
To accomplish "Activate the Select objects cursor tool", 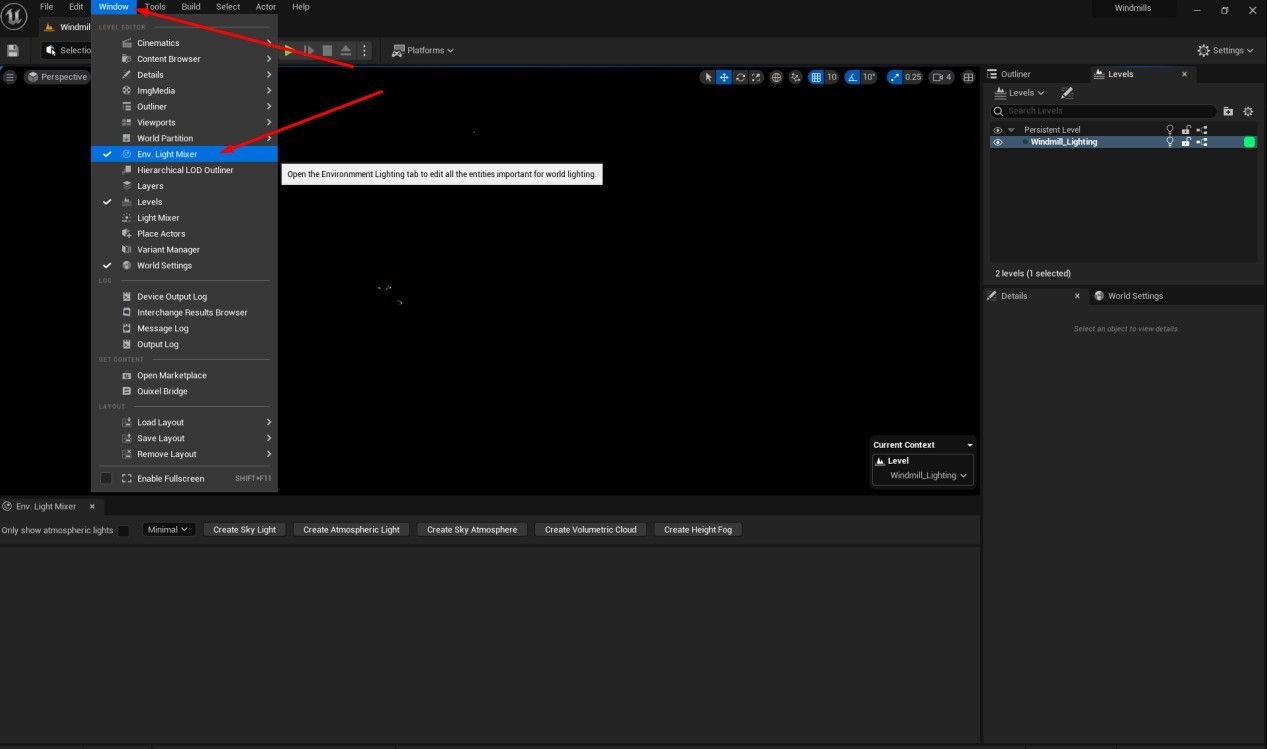I will click(x=708, y=77).
